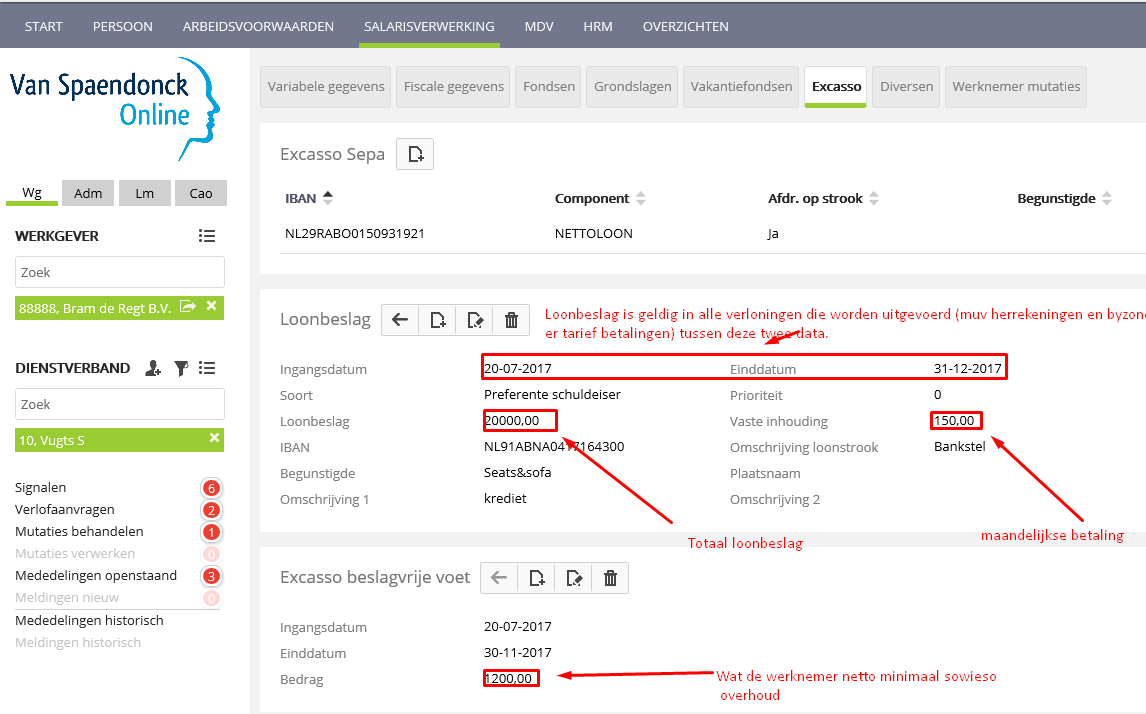This screenshot has width=1146, height=714.
Task: Click the Loonbeslag back arrow icon
Action: (400, 319)
